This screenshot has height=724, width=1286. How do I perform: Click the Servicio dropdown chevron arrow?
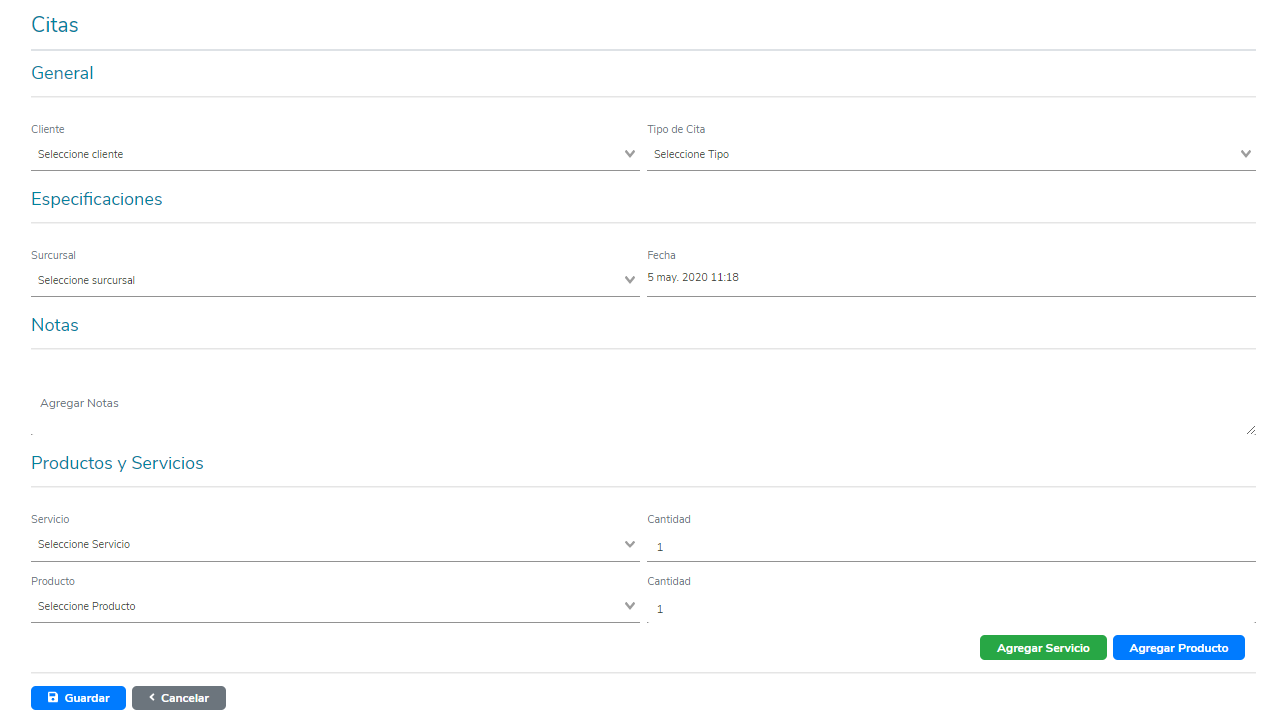click(630, 544)
